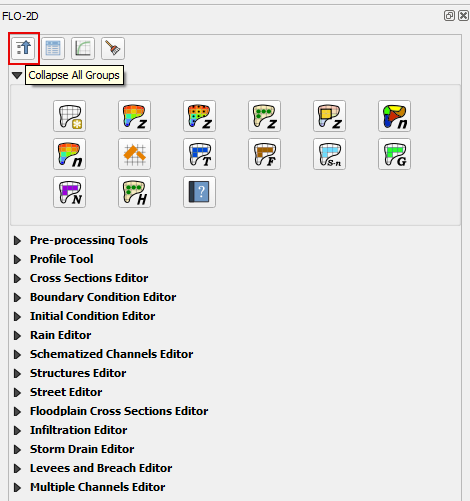The width and height of the screenshot is (470, 501).
Task: Expand the Floodplain Cross Sections Editor group
Action: point(17,411)
